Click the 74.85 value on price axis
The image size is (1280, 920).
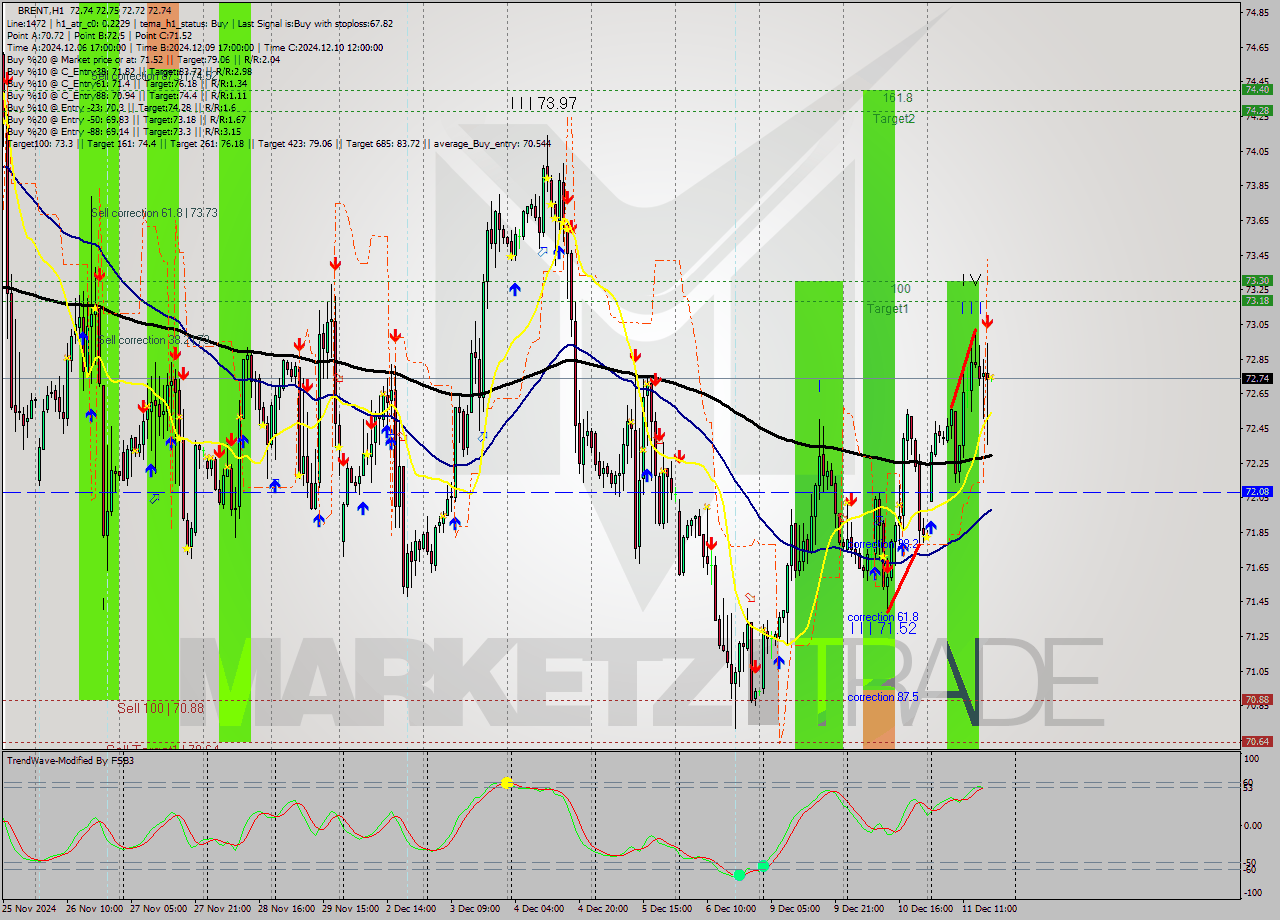coord(1256,12)
